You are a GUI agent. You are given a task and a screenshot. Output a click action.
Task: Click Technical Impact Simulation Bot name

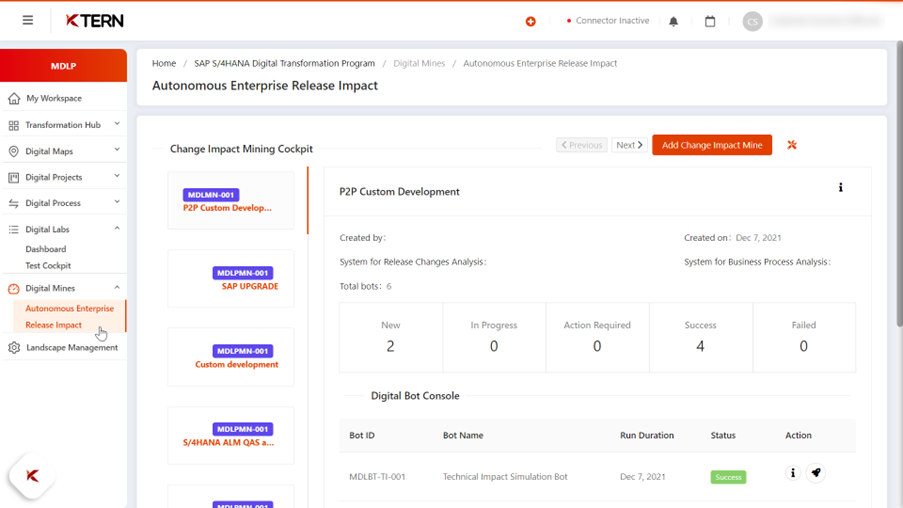[505, 477]
